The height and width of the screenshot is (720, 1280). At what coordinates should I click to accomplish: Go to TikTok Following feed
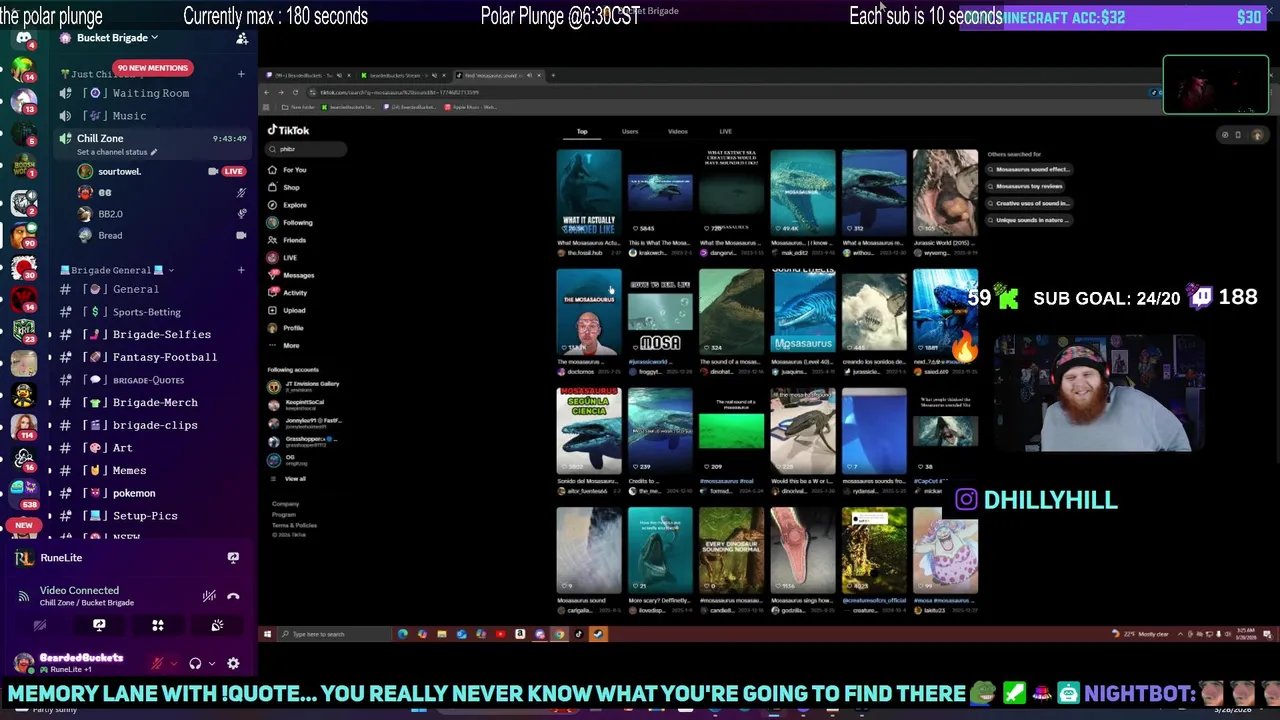click(290, 222)
